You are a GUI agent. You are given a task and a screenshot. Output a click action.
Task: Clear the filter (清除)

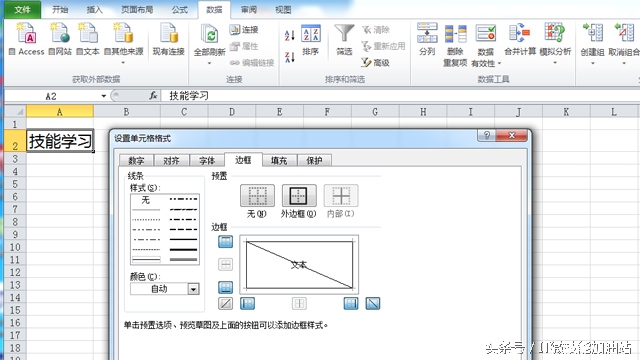376,29
